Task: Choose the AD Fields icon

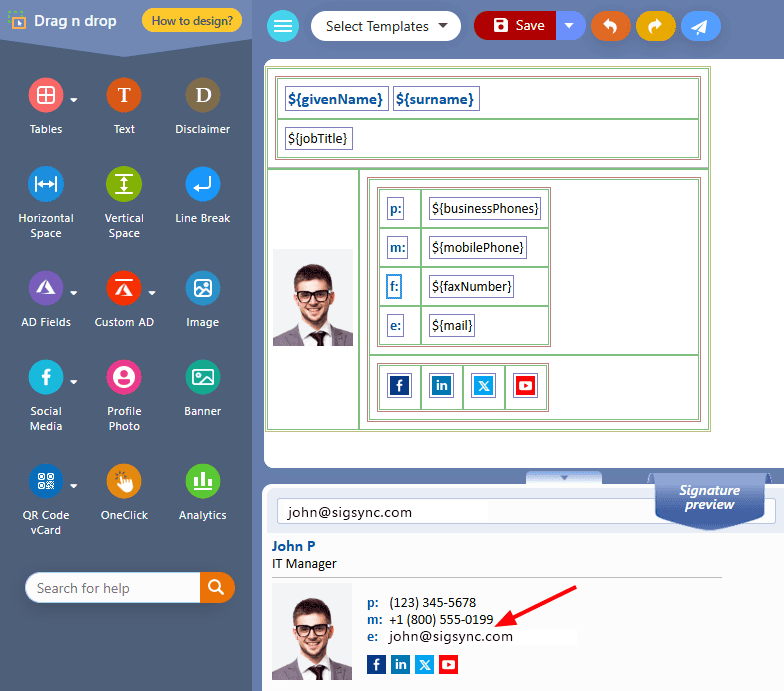Action: [46, 288]
